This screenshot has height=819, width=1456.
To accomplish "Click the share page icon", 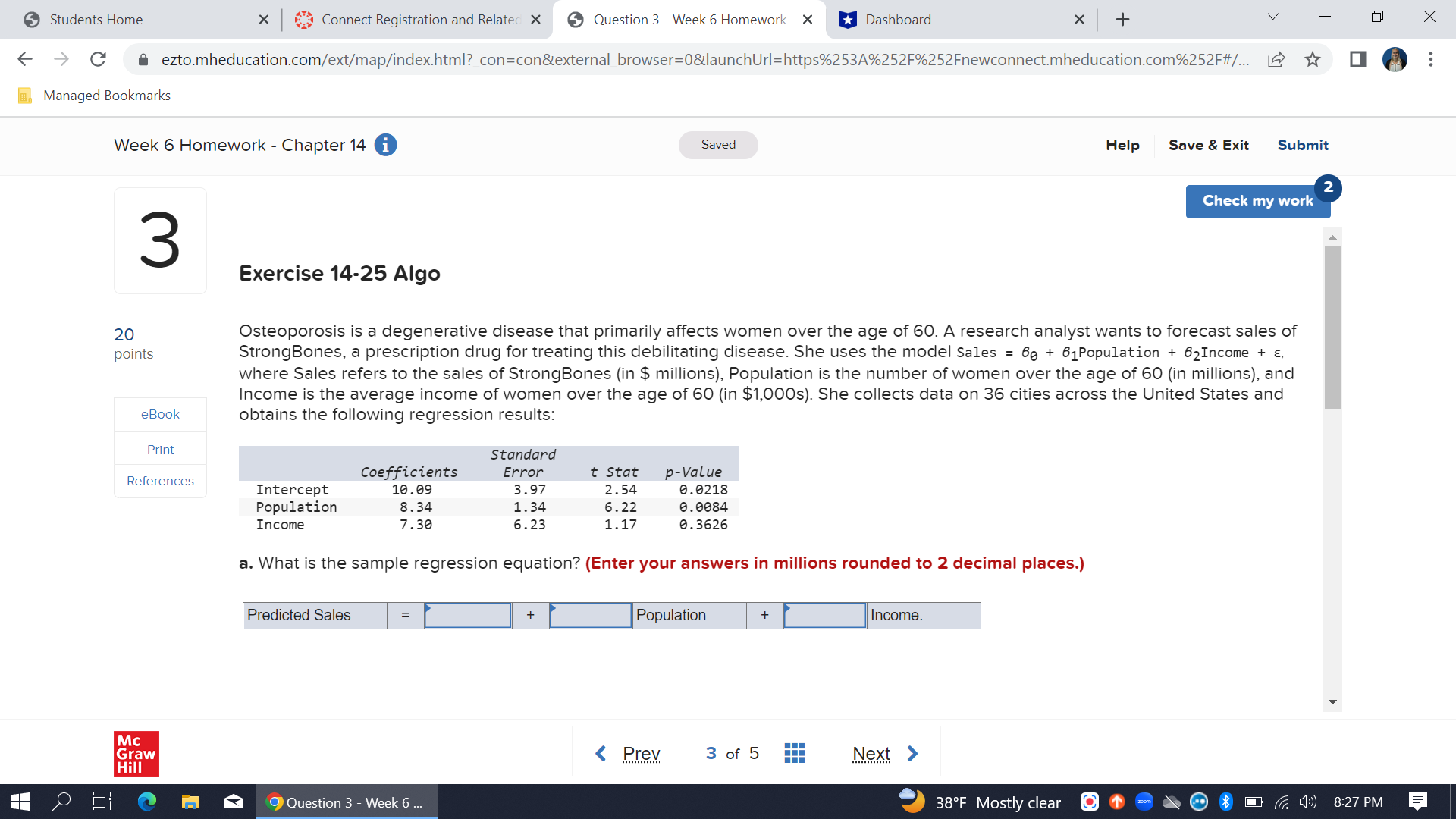I will coord(1276,59).
